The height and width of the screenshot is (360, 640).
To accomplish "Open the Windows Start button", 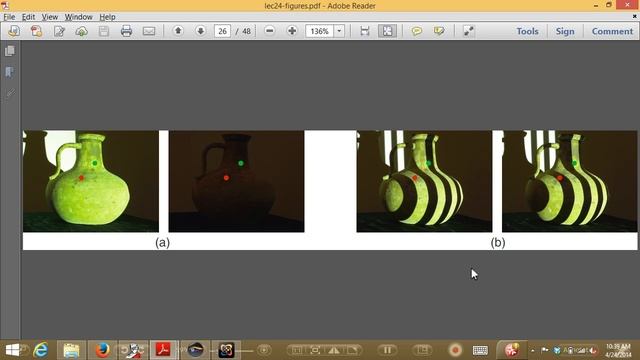I will [13, 350].
